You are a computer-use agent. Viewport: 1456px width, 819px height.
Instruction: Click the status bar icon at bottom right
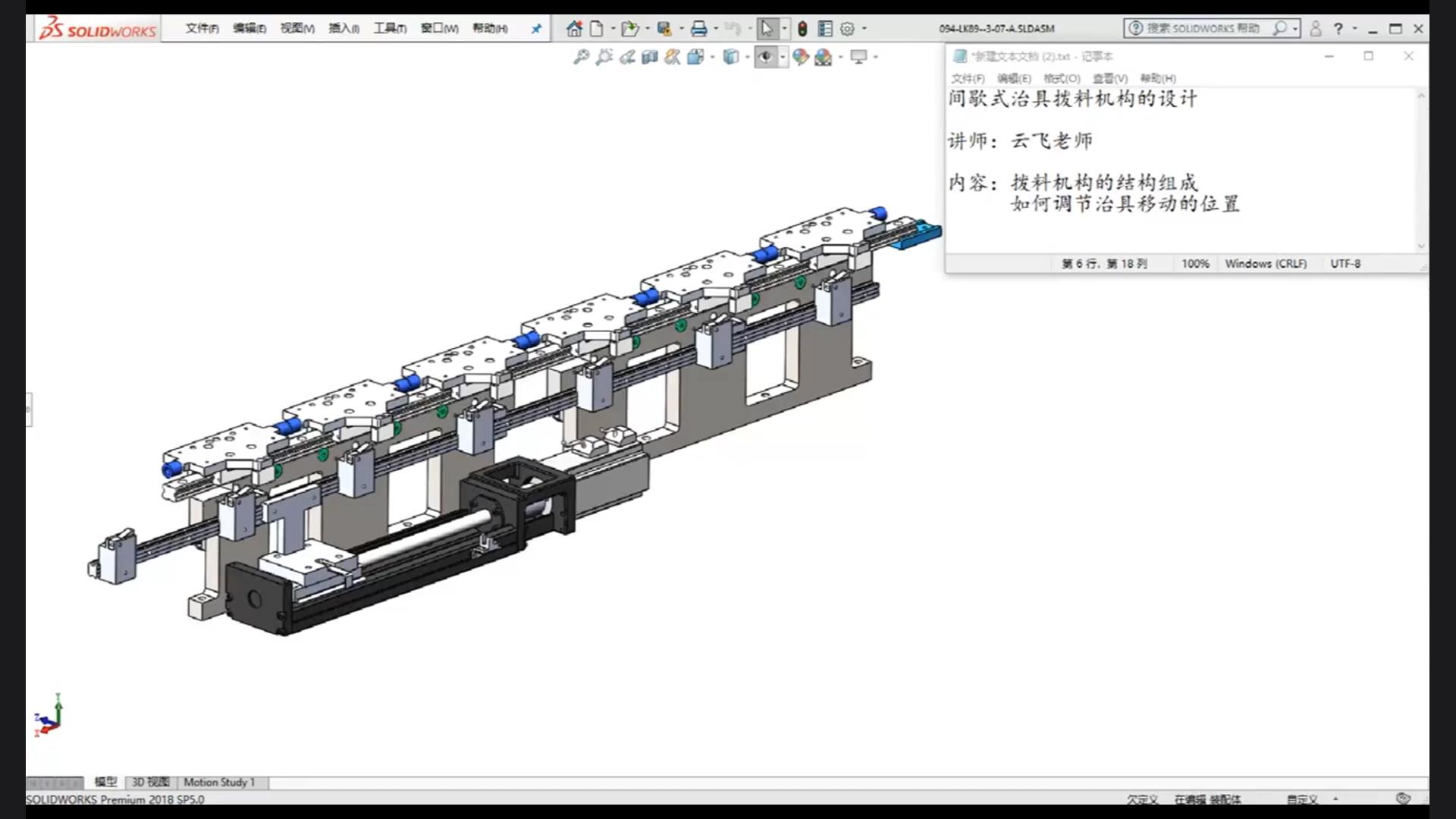1403,799
